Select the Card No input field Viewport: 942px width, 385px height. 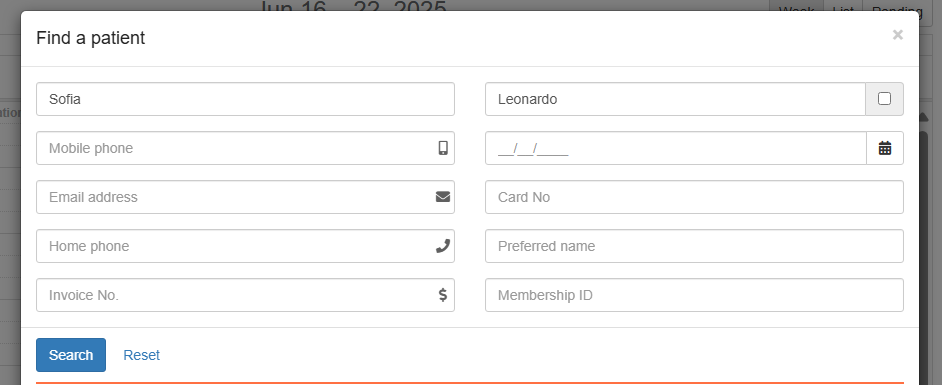(694, 197)
